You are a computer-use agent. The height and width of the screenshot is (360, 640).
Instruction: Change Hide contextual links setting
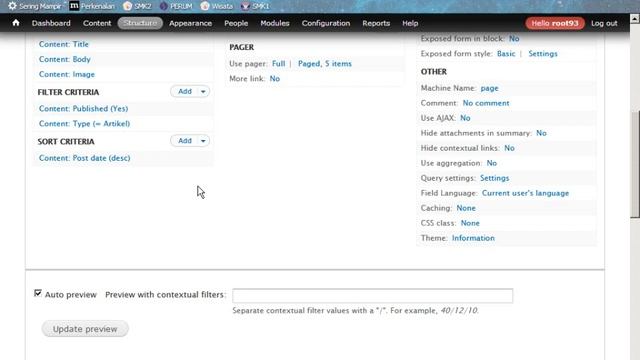(x=509, y=148)
